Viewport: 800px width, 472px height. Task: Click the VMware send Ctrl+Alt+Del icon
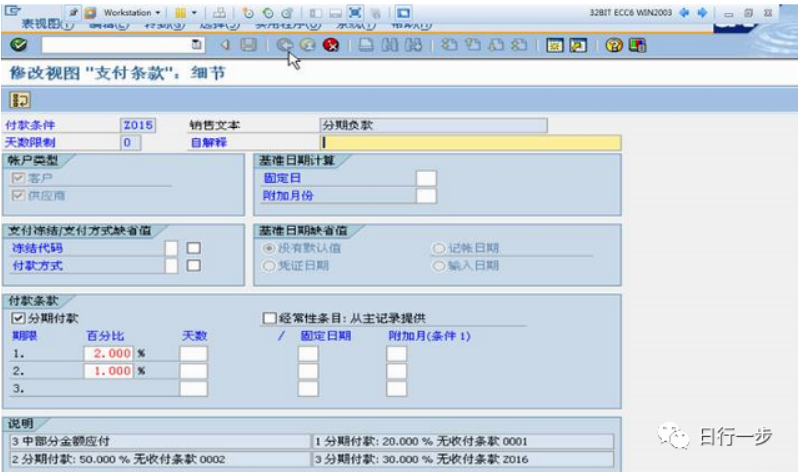(219, 13)
